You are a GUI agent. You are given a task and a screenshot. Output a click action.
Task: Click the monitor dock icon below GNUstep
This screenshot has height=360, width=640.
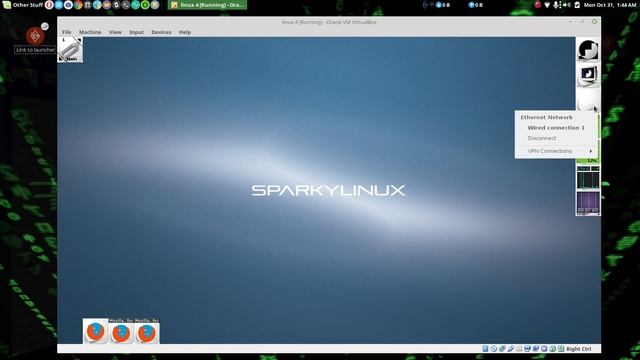tap(588, 75)
